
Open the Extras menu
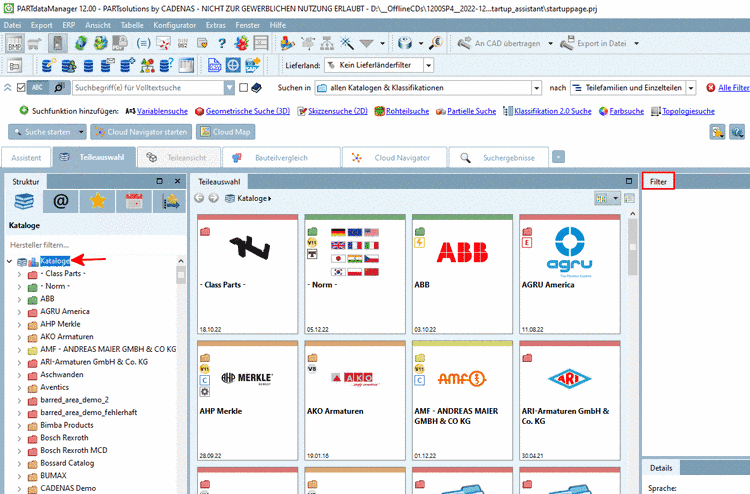coord(216,25)
